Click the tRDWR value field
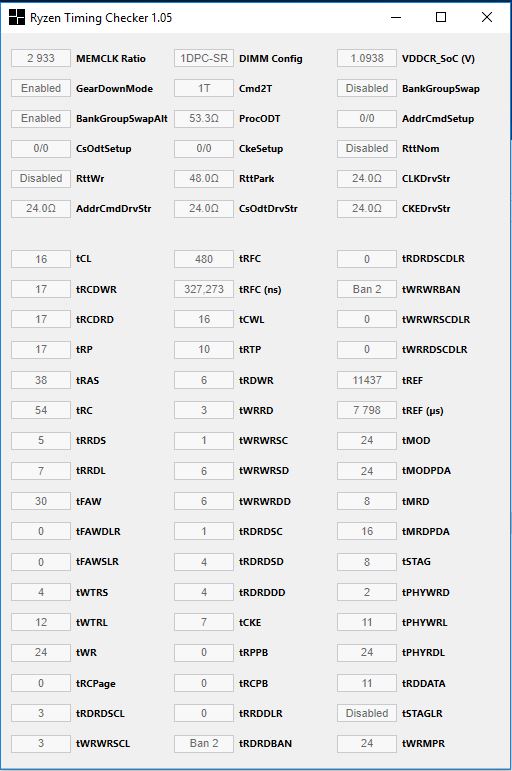The height and width of the screenshot is (771, 512). point(204,380)
